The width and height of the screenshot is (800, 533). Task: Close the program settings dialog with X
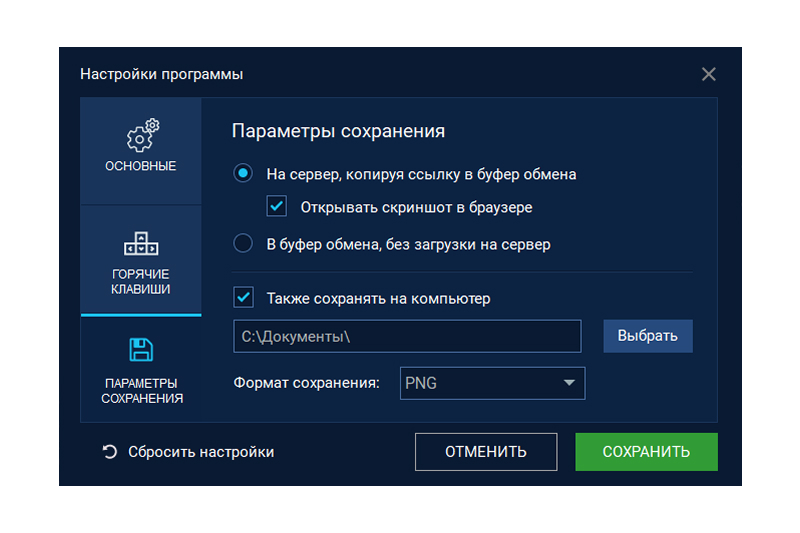[x=708, y=74]
